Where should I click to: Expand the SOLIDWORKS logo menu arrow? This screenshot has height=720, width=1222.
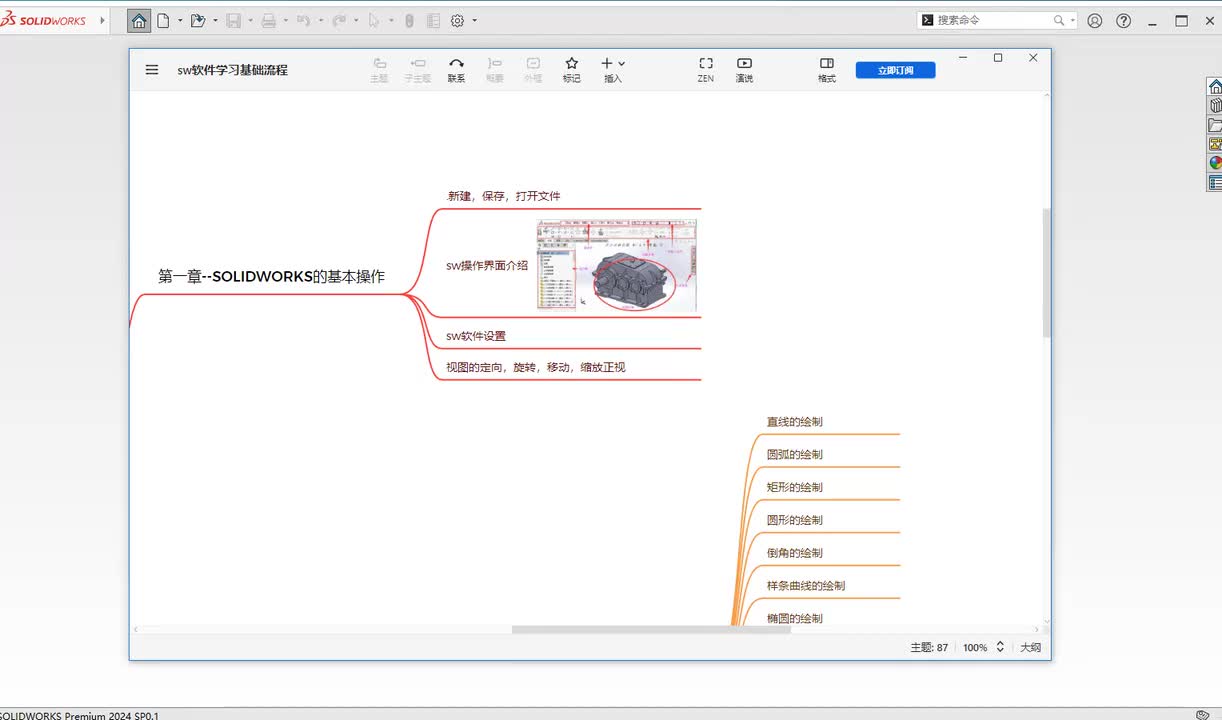(x=102, y=20)
